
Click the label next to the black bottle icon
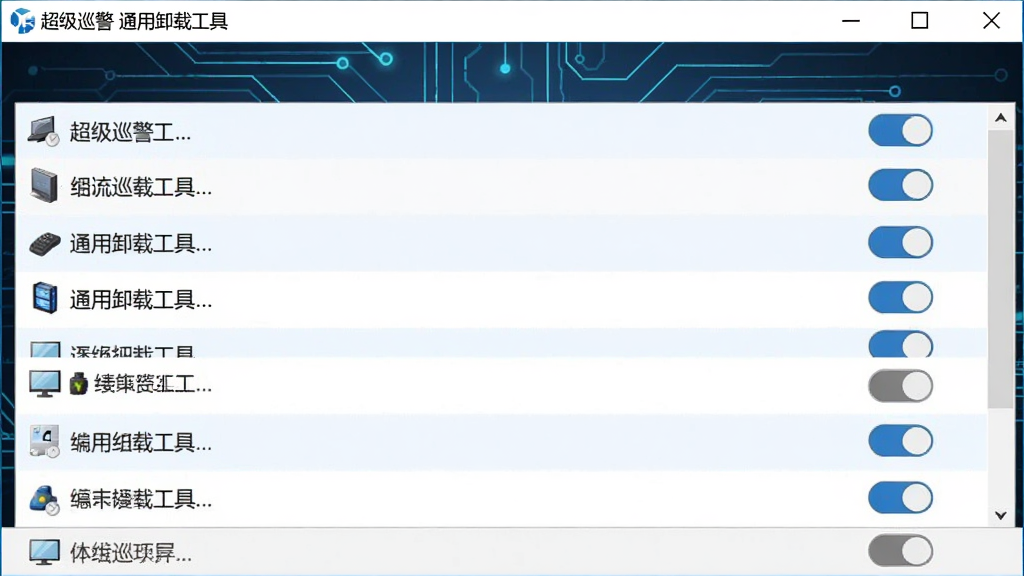(153, 384)
